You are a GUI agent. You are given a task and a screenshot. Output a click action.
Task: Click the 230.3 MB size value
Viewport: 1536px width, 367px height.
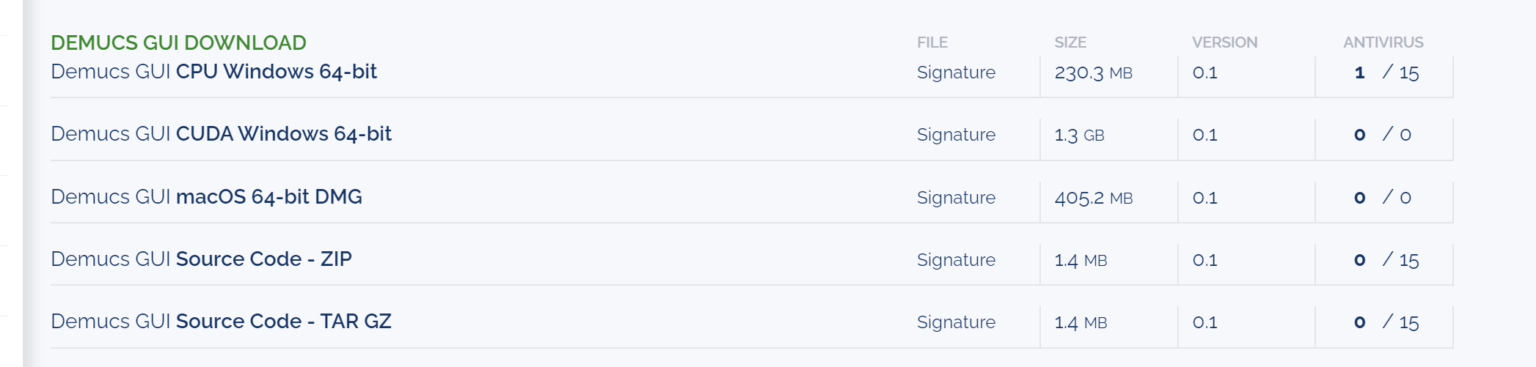coord(1093,73)
